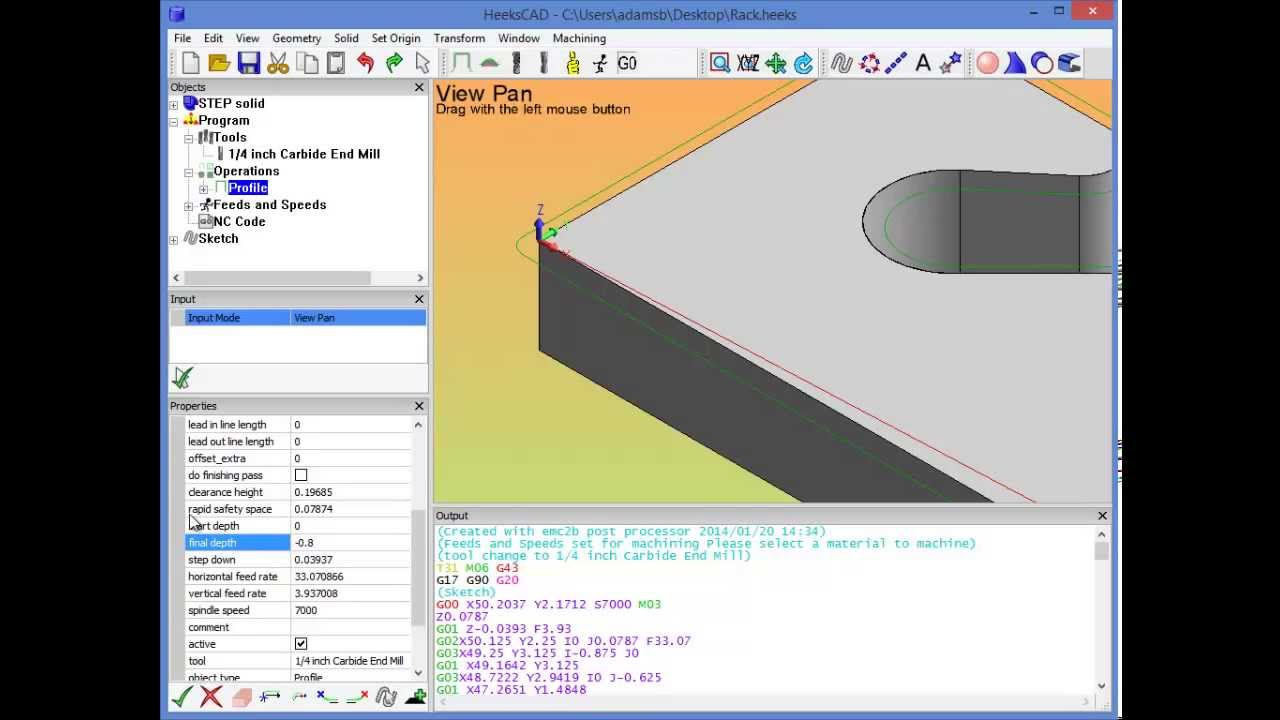This screenshot has width=1280, height=720.
Task: Click the XYZ view orientation icon
Action: coord(748,64)
